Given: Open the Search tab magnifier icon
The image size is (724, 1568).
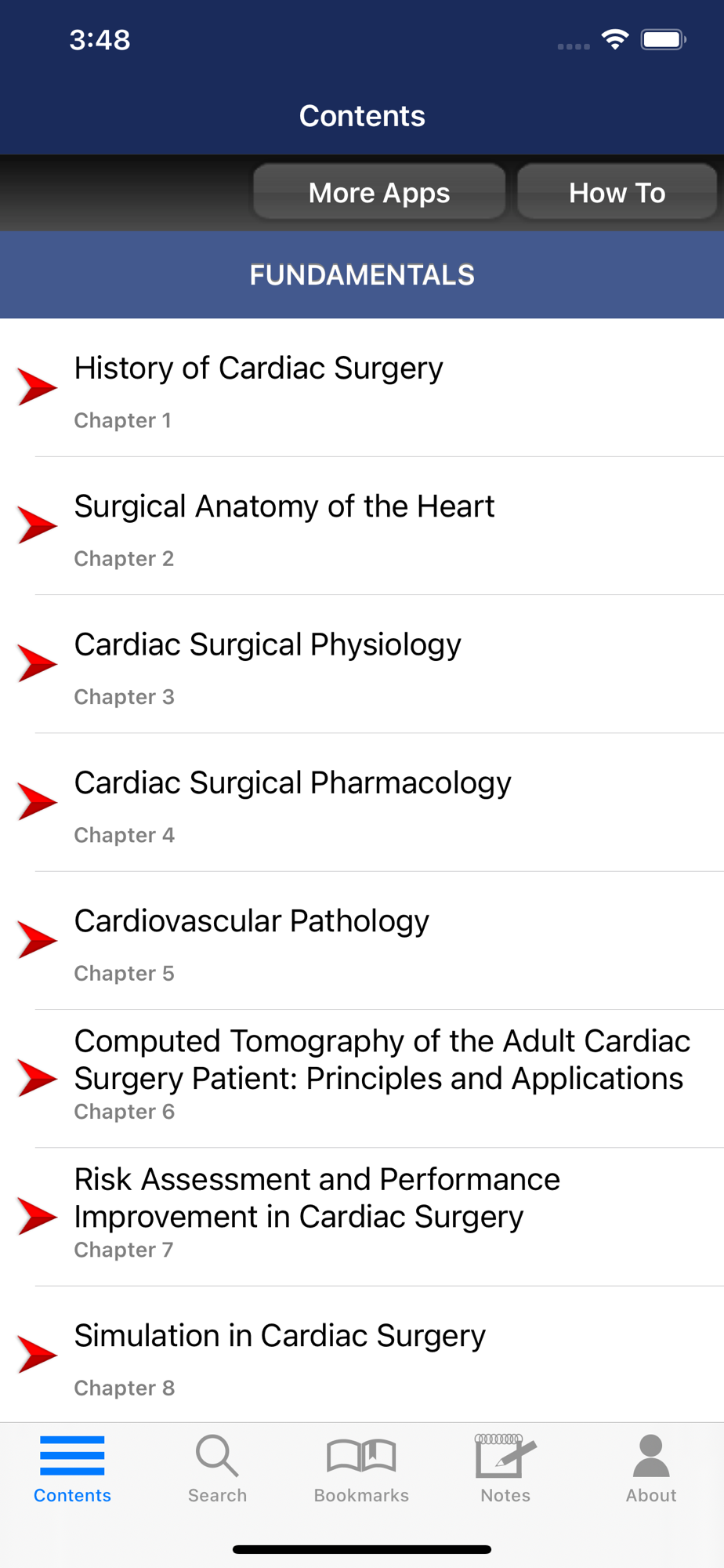Looking at the screenshot, I should click(217, 1456).
